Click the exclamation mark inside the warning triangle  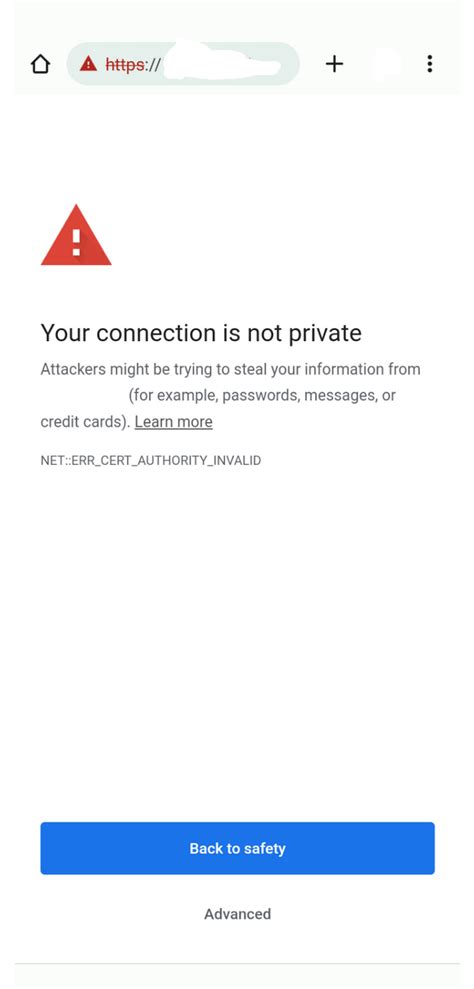(76, 242)
